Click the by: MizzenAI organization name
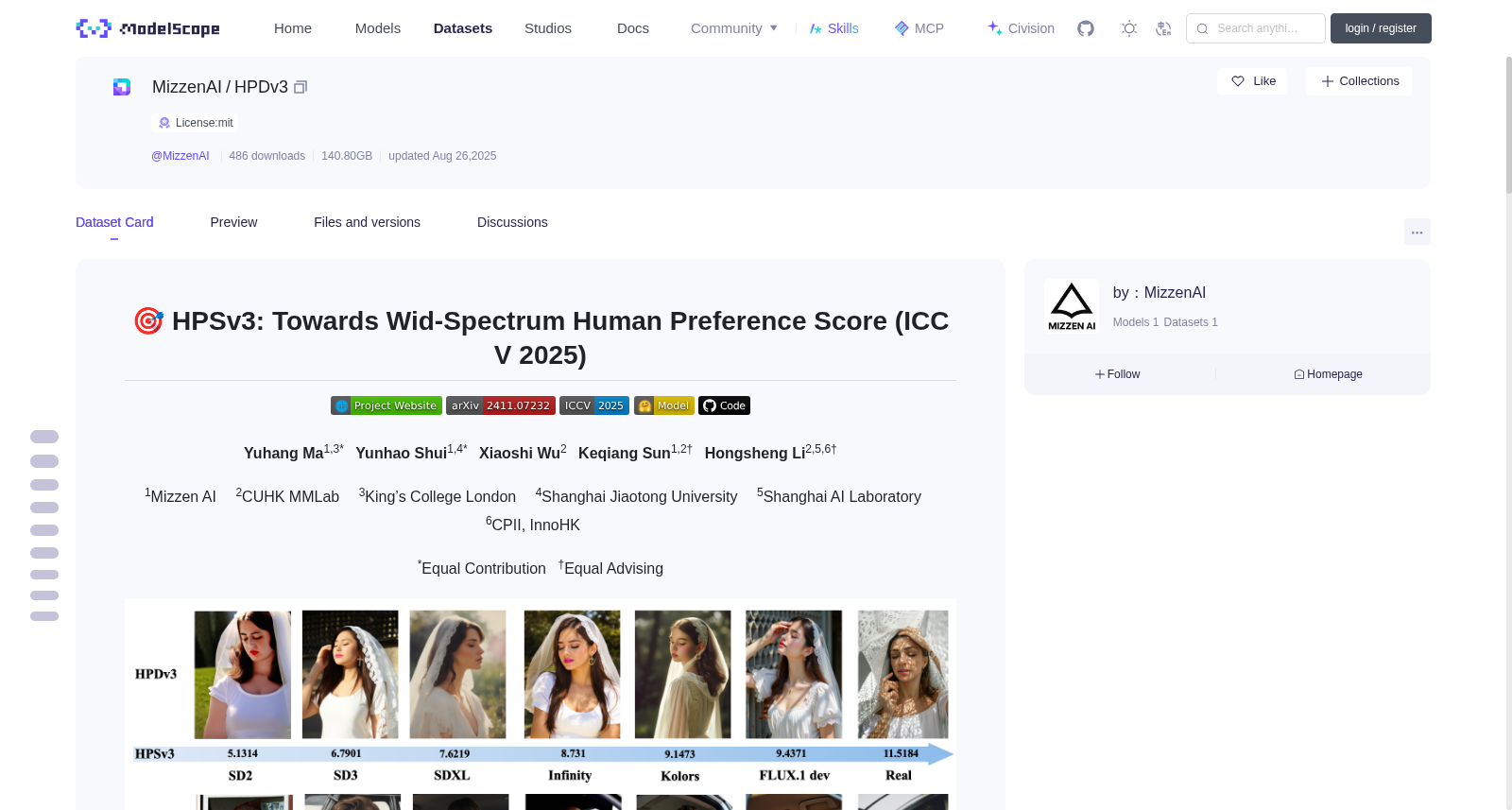 pos(1160,293)
